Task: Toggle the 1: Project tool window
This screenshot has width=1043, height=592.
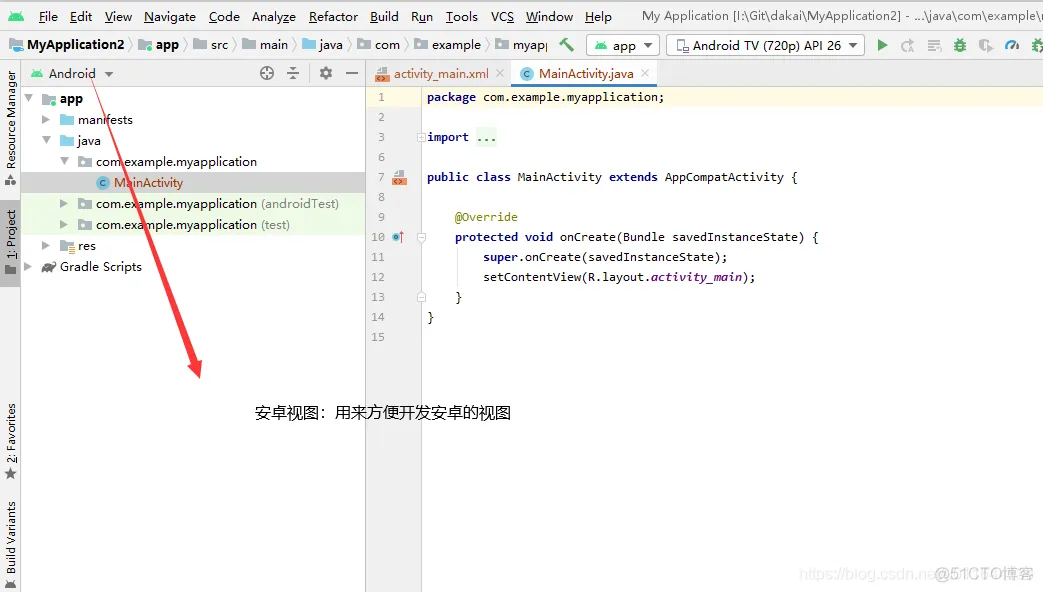Action: click(x=11, y=243)
